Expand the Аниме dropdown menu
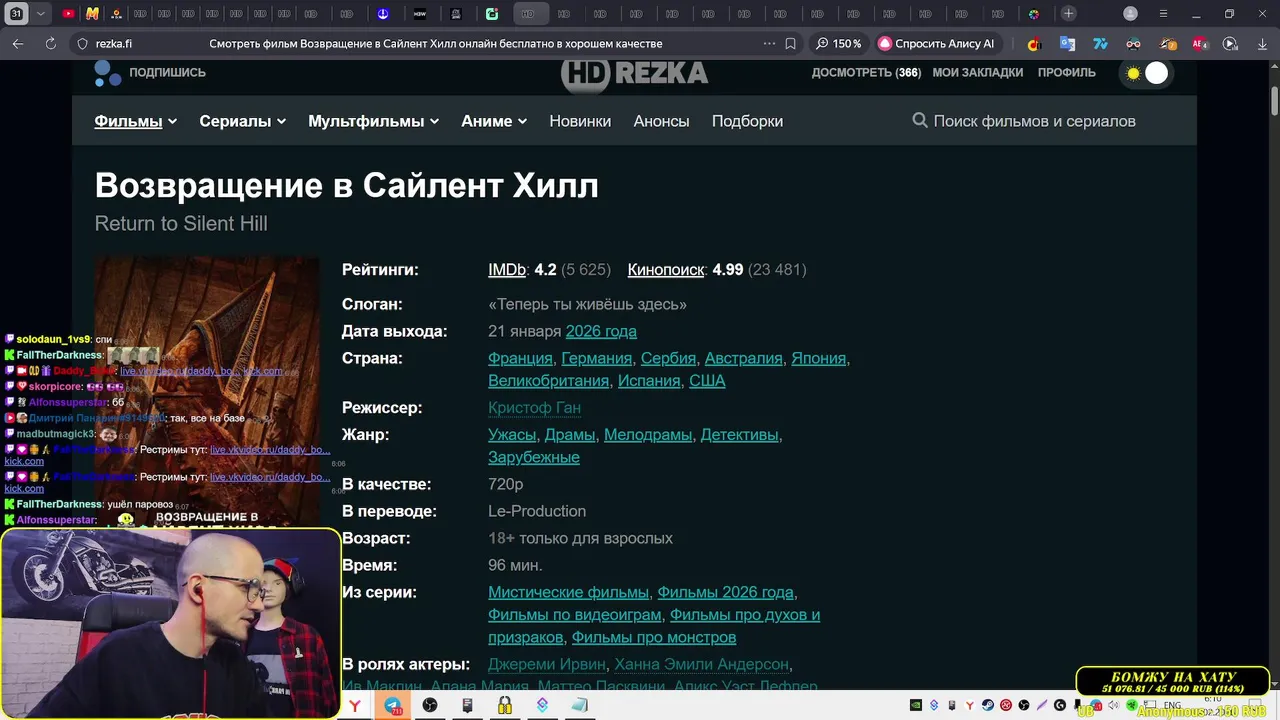This screenshot has width=1280, height=720. point(494,121)
